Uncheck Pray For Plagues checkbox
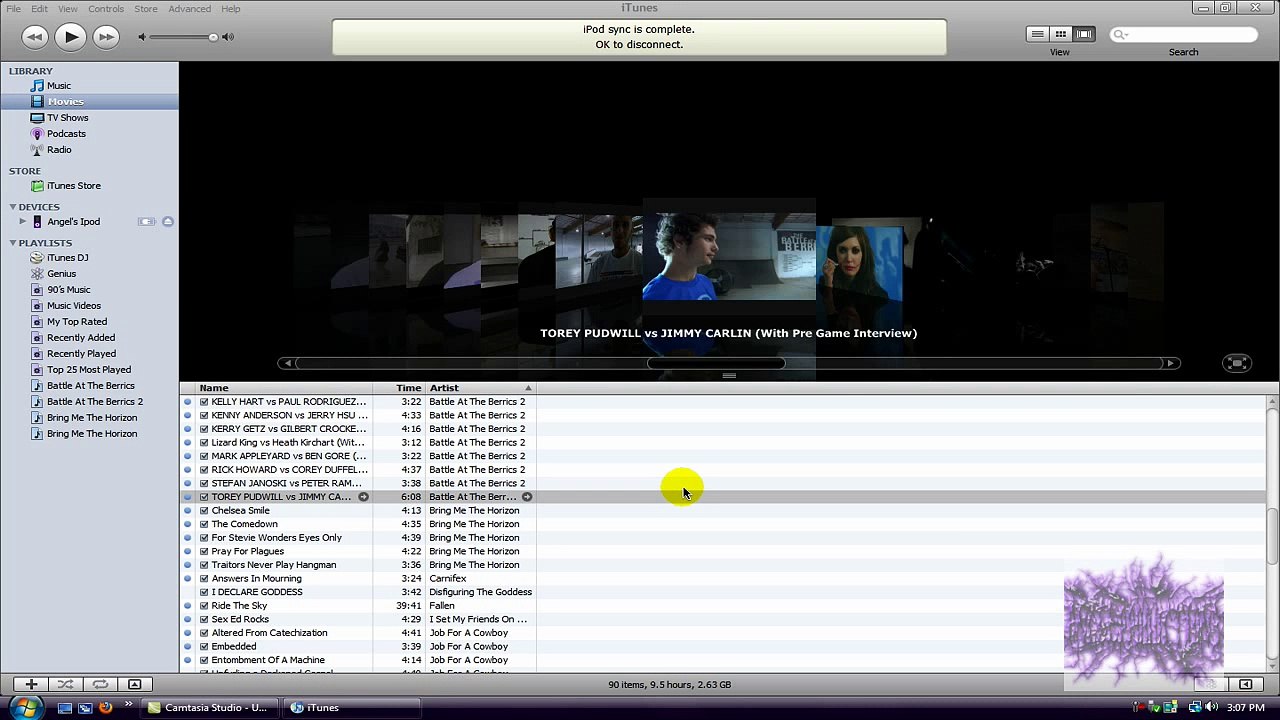Viewport: 1280px width, 720px height. (x=204, y=551)
